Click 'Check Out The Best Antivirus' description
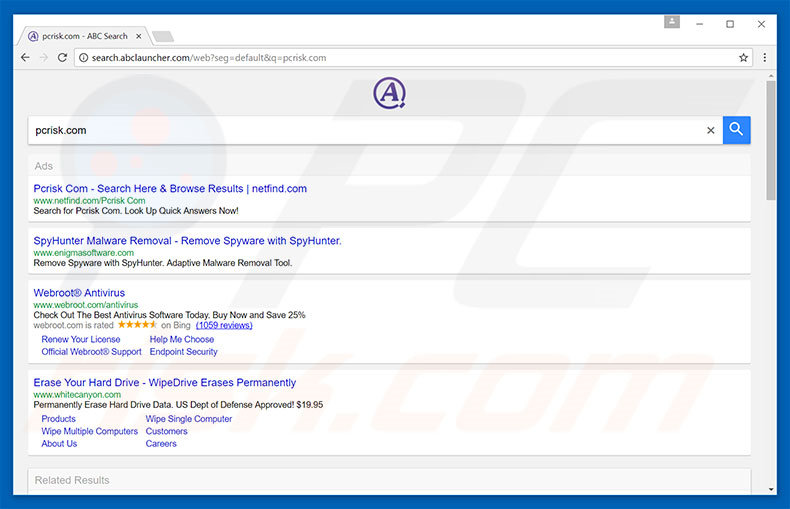 point(169,315)
